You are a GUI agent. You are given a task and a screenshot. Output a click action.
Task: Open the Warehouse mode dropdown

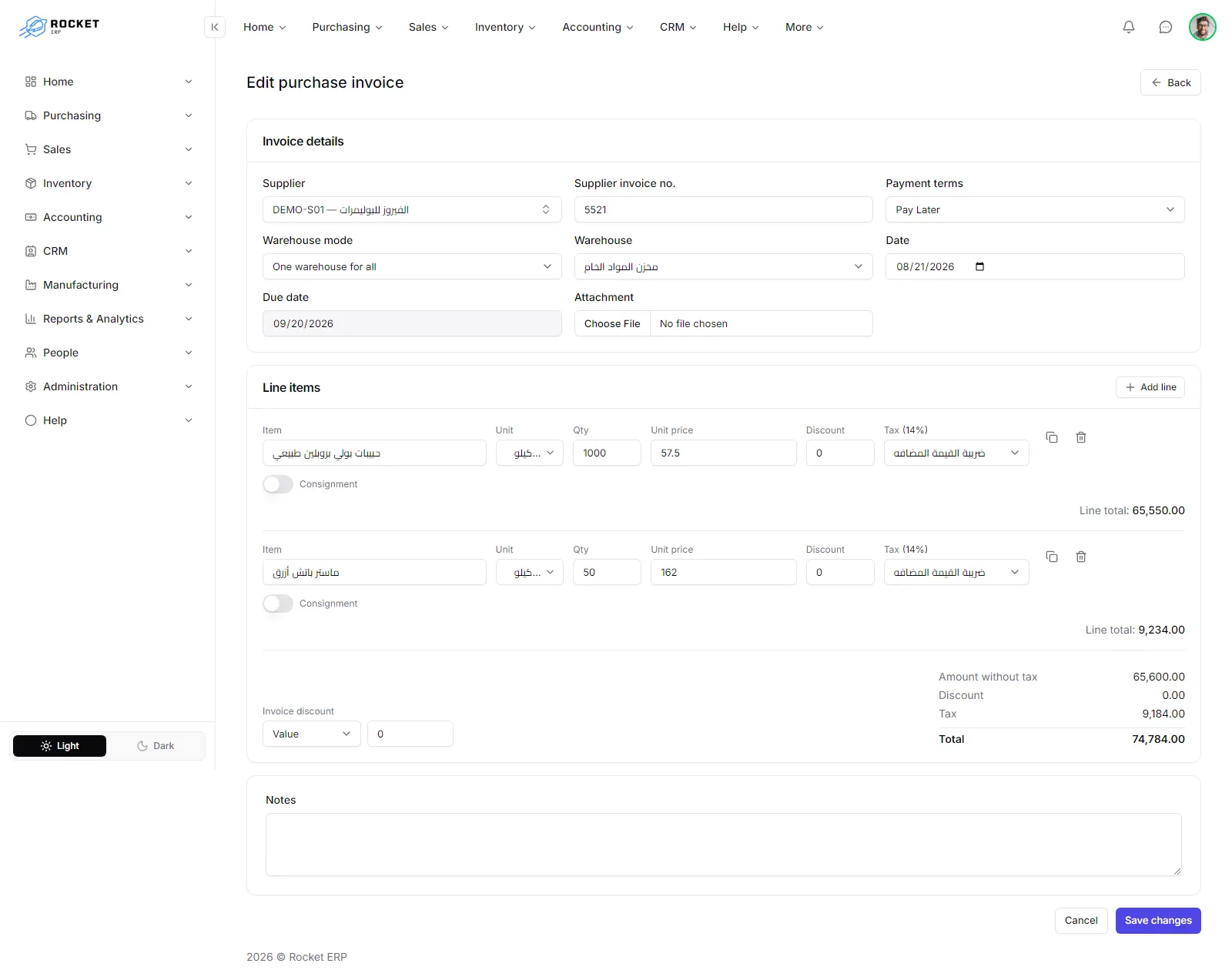[412, 266]
